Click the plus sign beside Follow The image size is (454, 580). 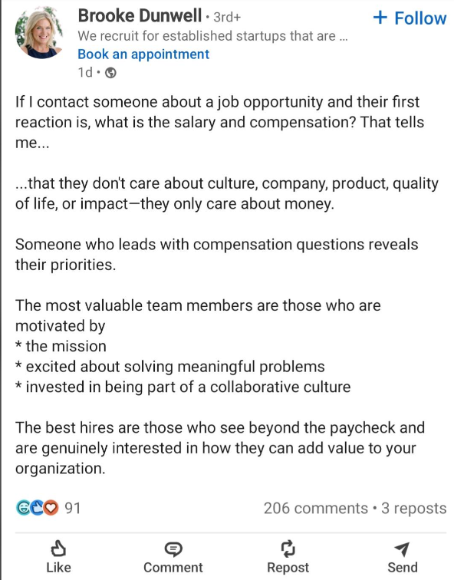coord(380,17)
